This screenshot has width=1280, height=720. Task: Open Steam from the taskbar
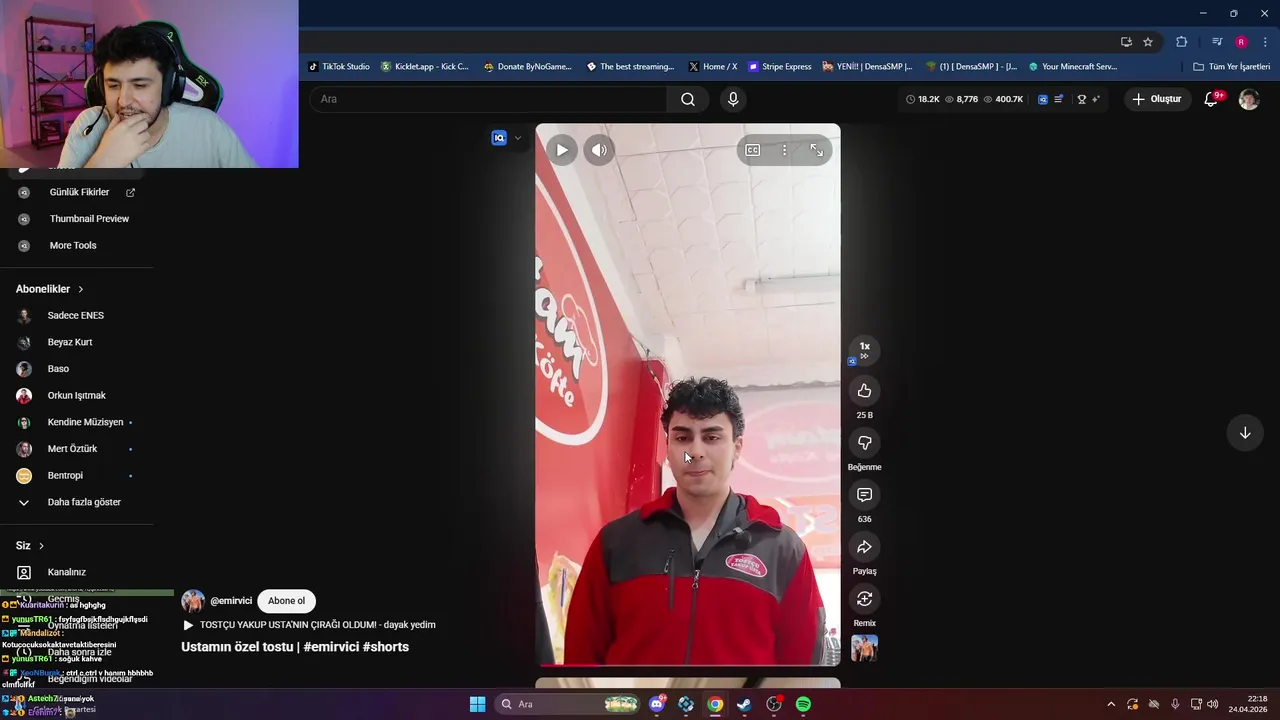[744, 704]
